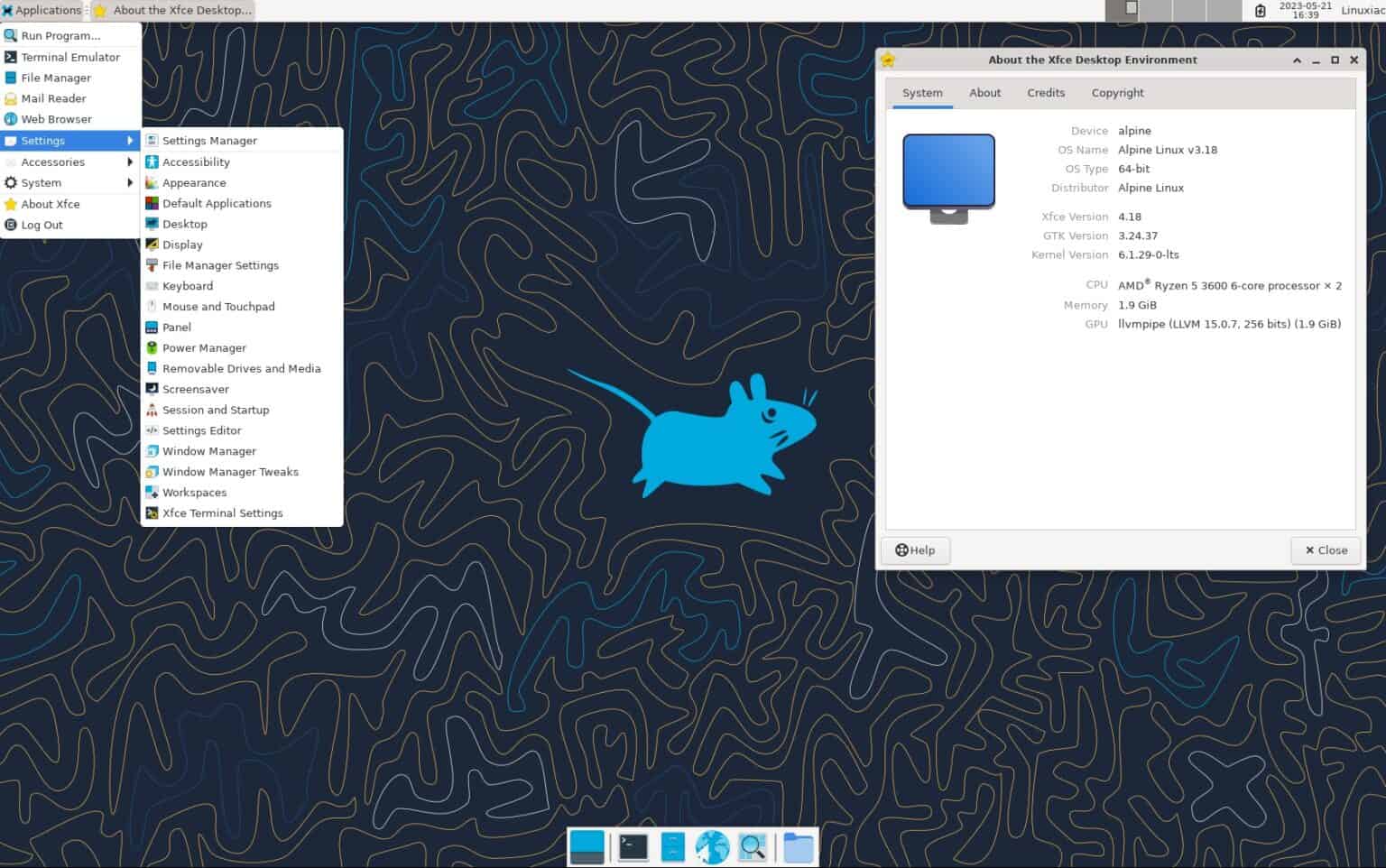Switch to the Credits tab
Viewport: 1386px width, 868px height.
coord(1045,92)
